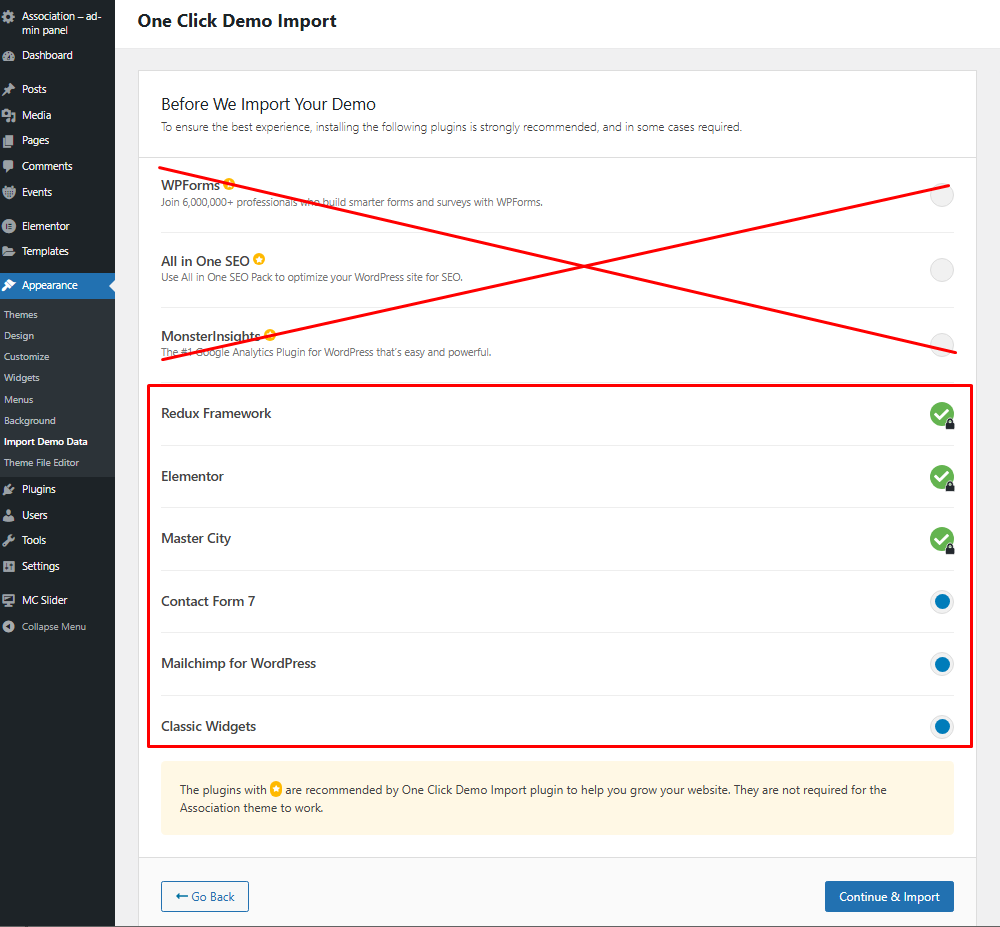Click the Plugins plug icon
The width and height of the screenshot is (1000, 927).
(x=9, y=490)
